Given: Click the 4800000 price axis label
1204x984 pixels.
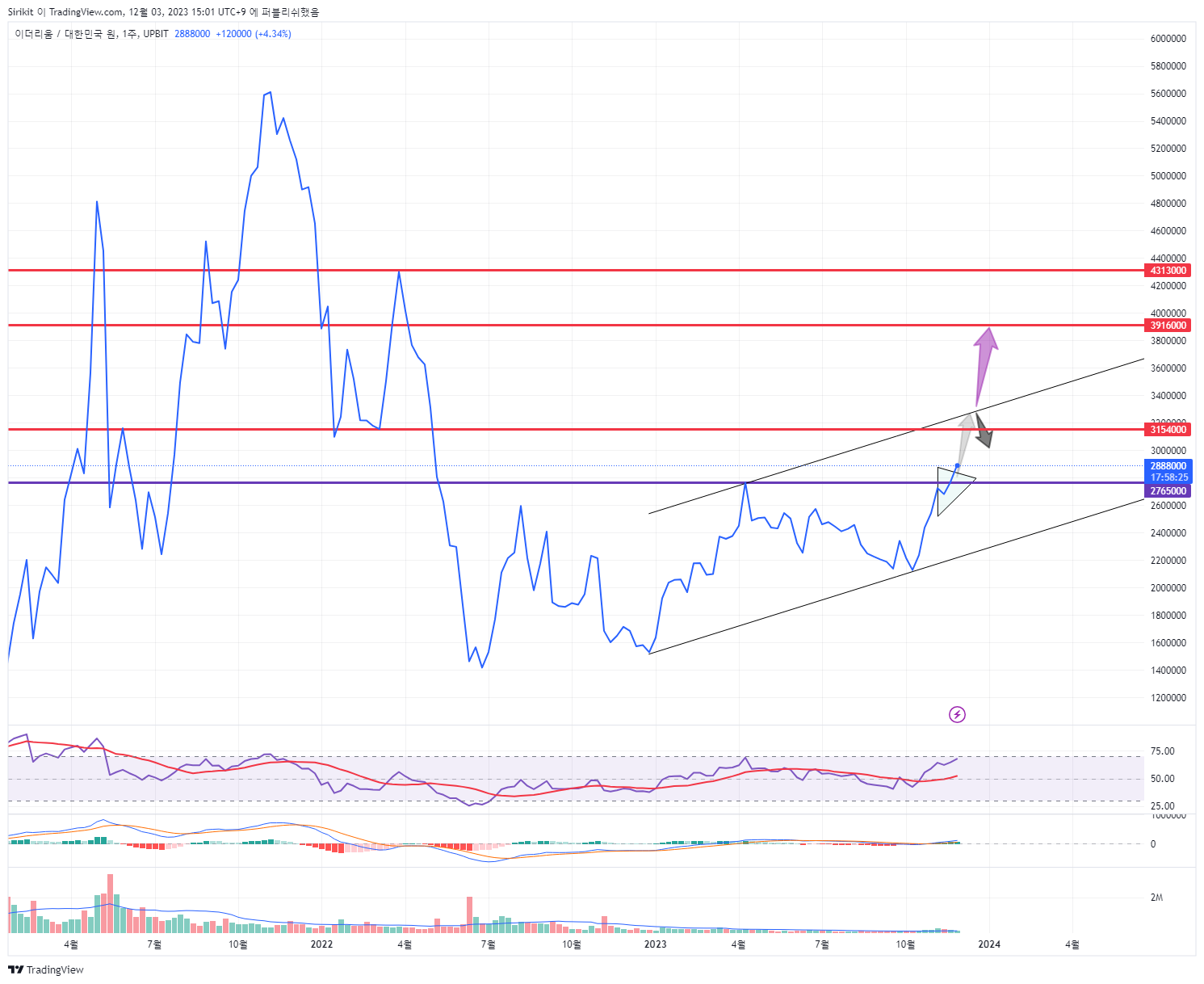Looking at the screenshot, I should [1168, 204].
